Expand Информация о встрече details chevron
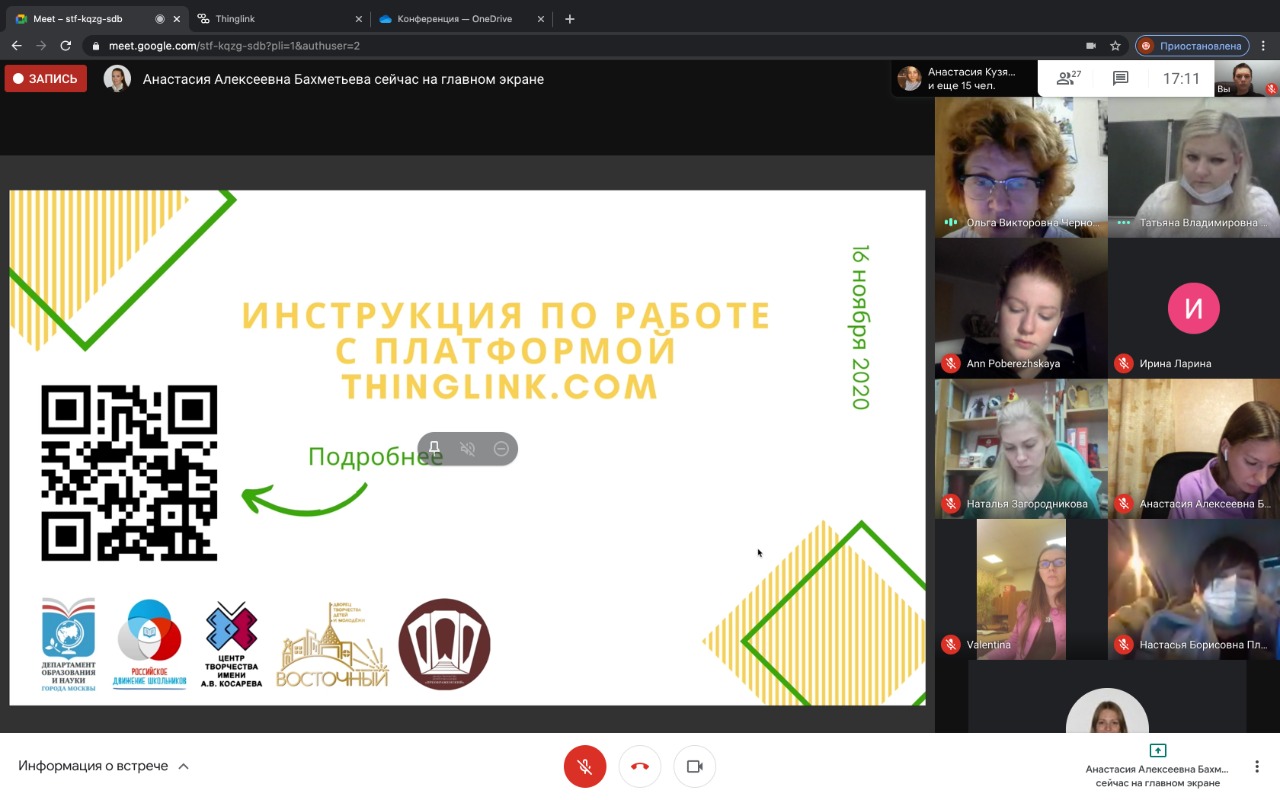1280x800 pixels. tap(183, 766)
